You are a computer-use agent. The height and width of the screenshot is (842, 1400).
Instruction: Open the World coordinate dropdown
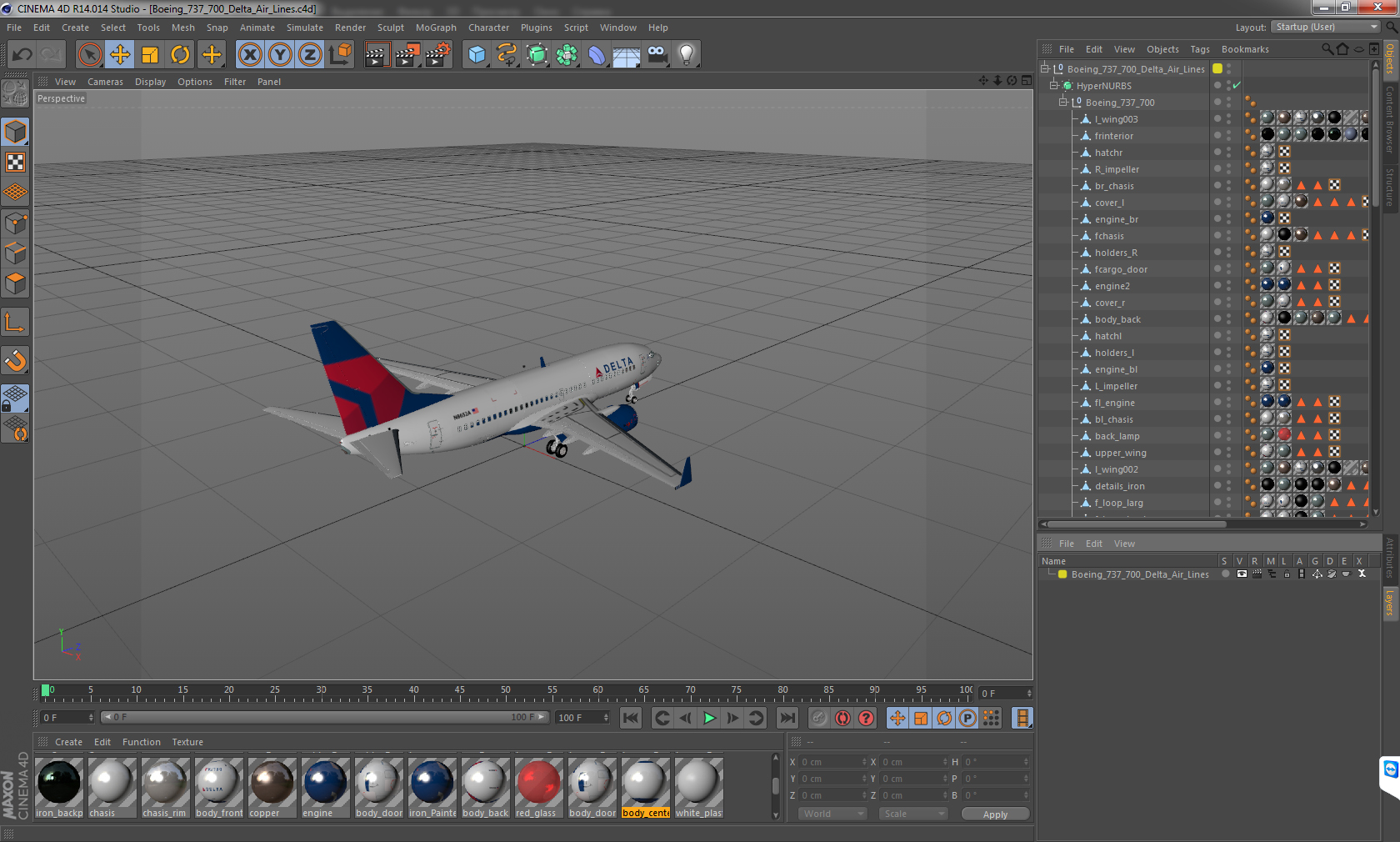coord(833,814)
